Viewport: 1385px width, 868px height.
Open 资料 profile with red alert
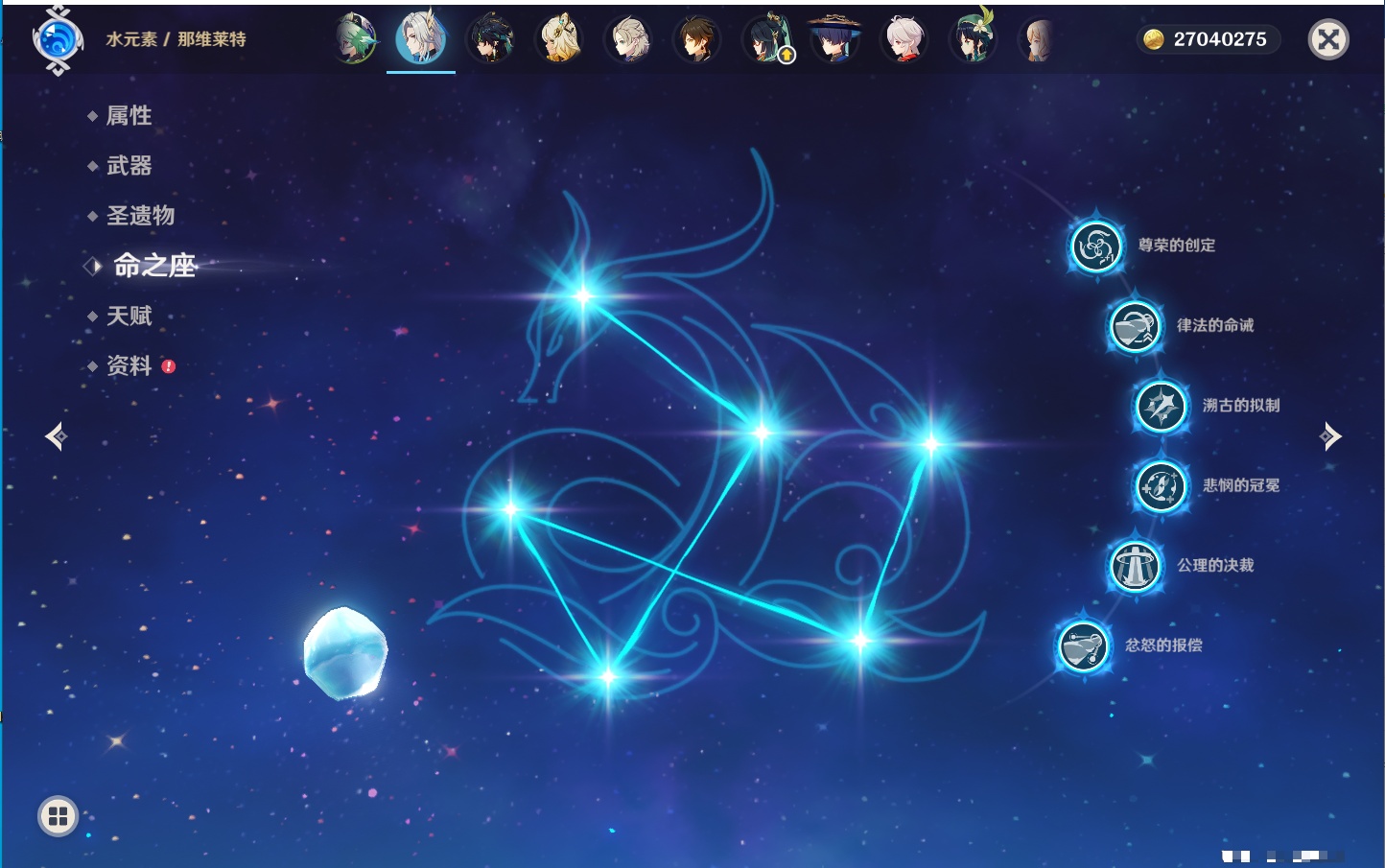[x=129, y=366]
